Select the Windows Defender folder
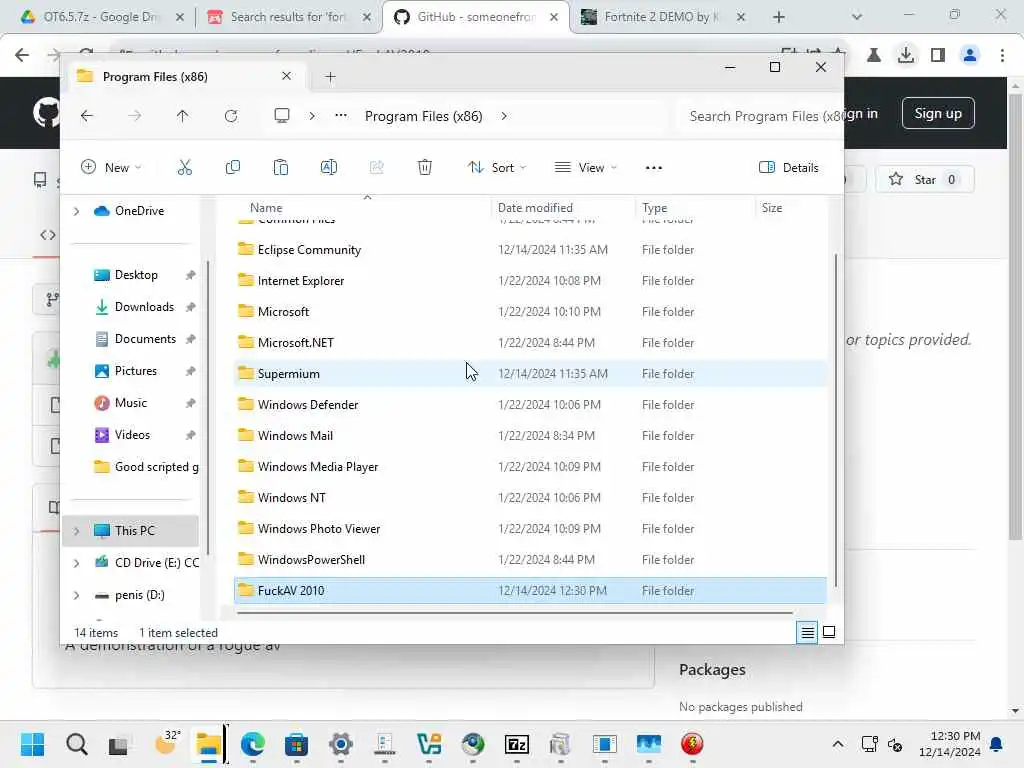Image resolution: width=1024 pixels, height=768 pixels. coord(530,405)
